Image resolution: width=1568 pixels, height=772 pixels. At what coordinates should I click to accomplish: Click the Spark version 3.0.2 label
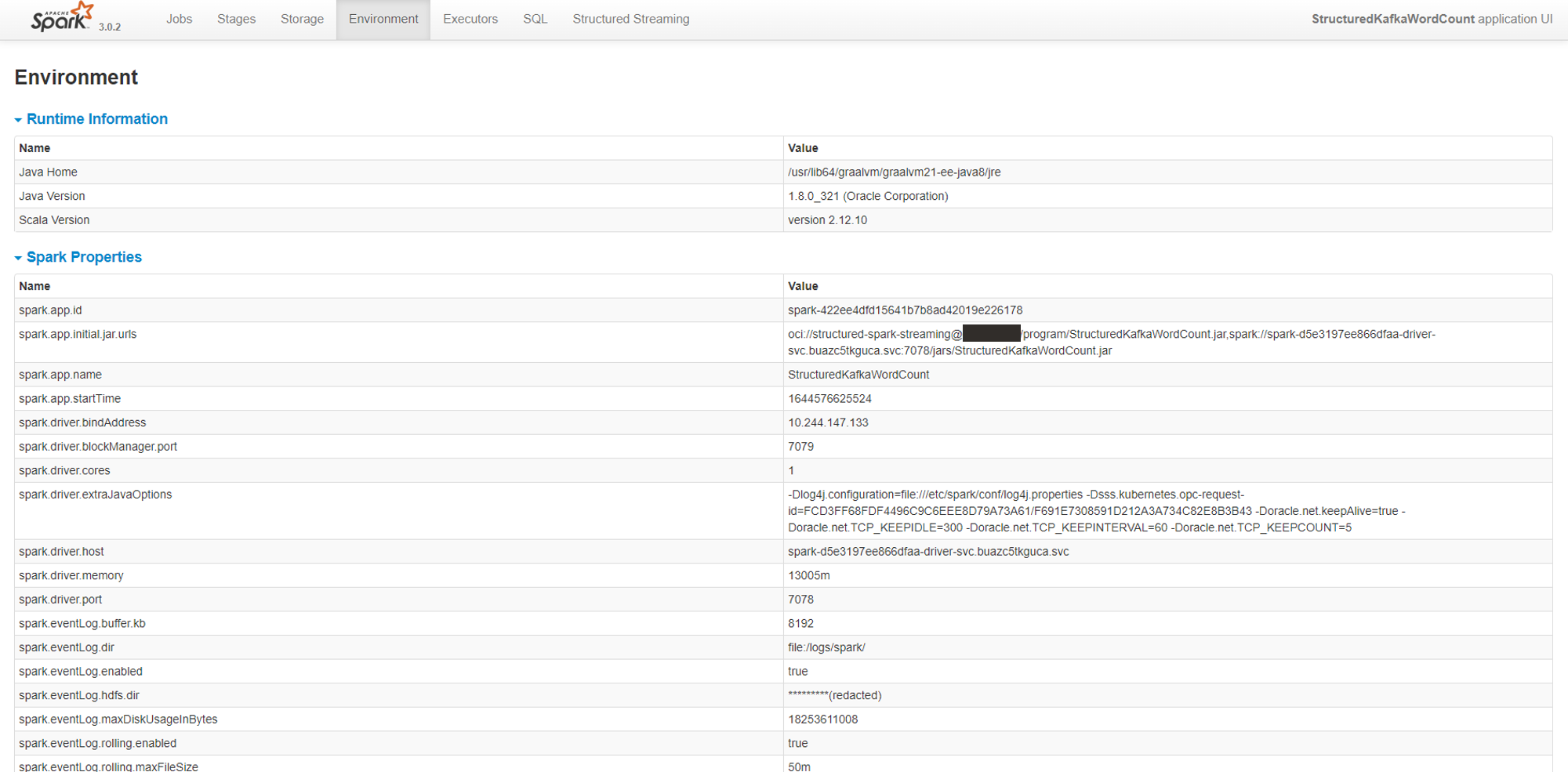tap(110, 27)
